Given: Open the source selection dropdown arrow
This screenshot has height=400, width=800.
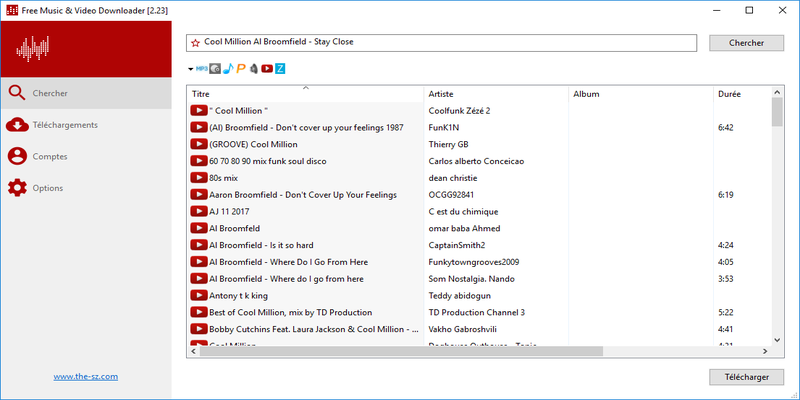Looking at the screenshot, I should [191, 69].
